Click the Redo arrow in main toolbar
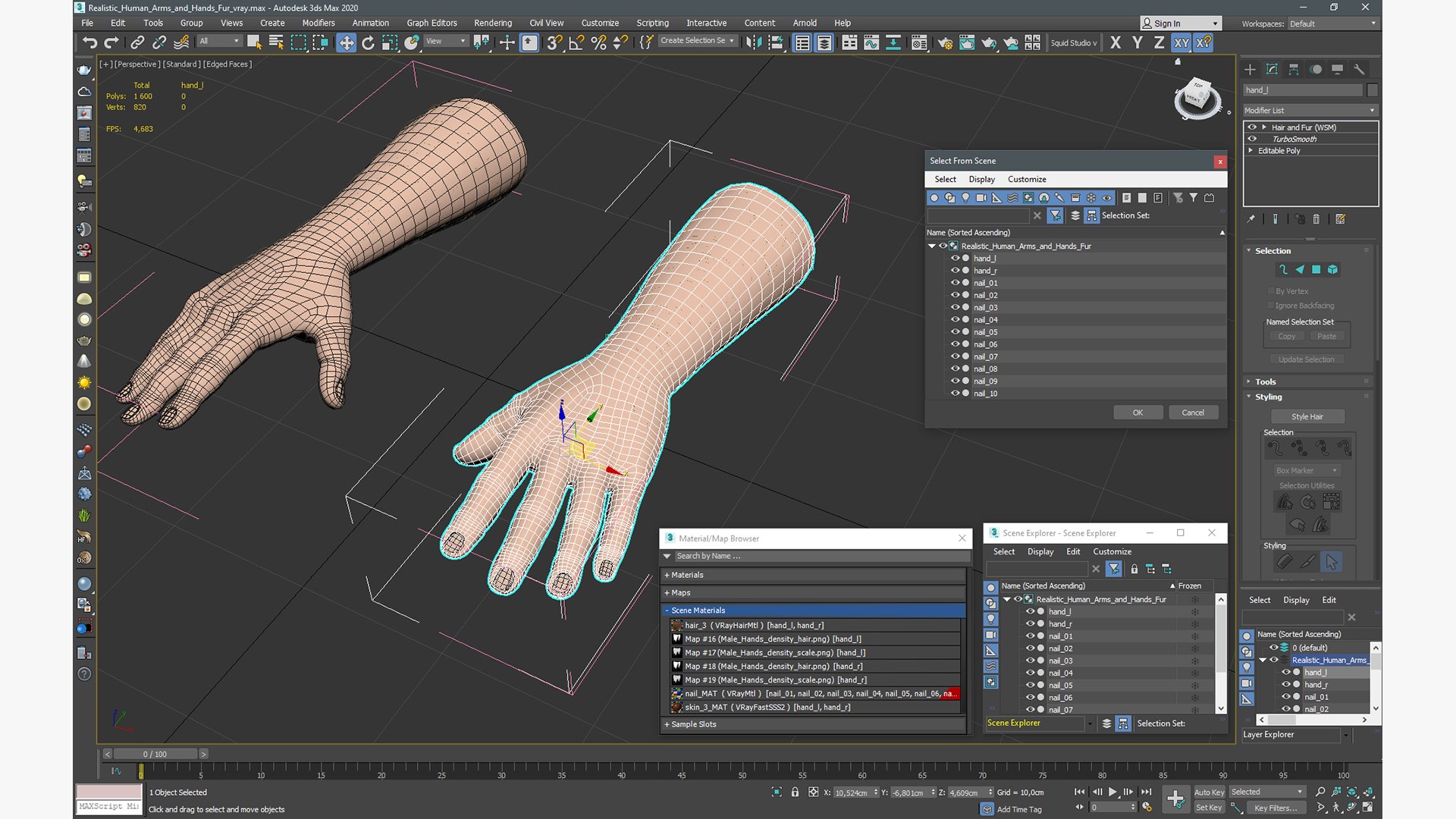1456x819 pixels. pyautogui.click(x=111, y=42)
